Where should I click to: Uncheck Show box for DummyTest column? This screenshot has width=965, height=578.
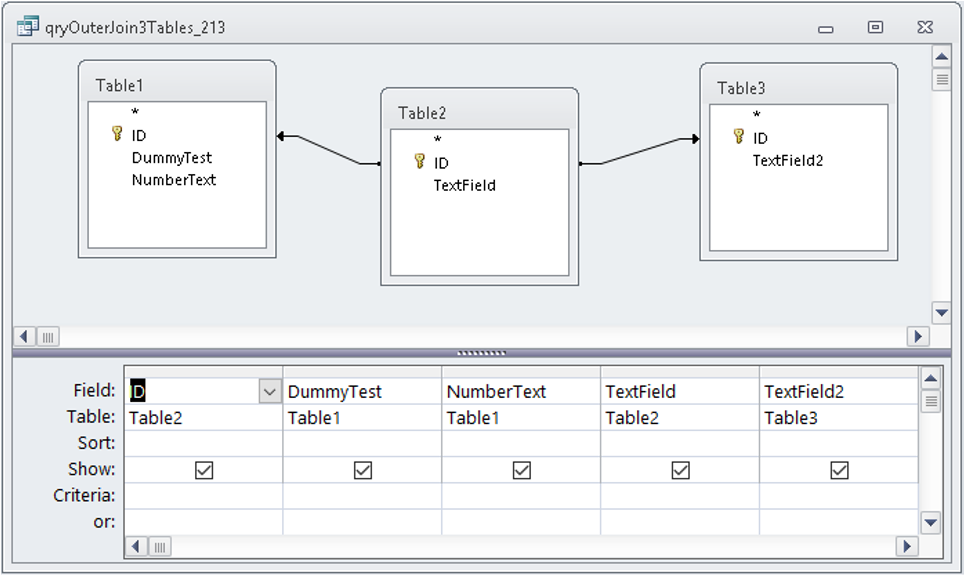point(362,470)
